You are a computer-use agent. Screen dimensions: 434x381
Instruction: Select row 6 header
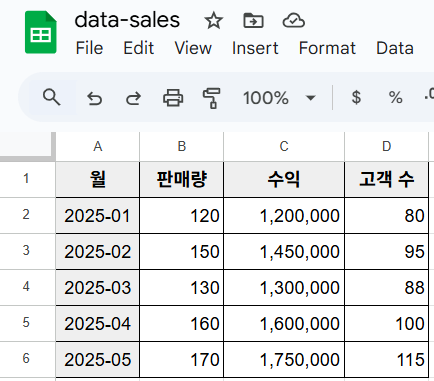coord(27,359)
